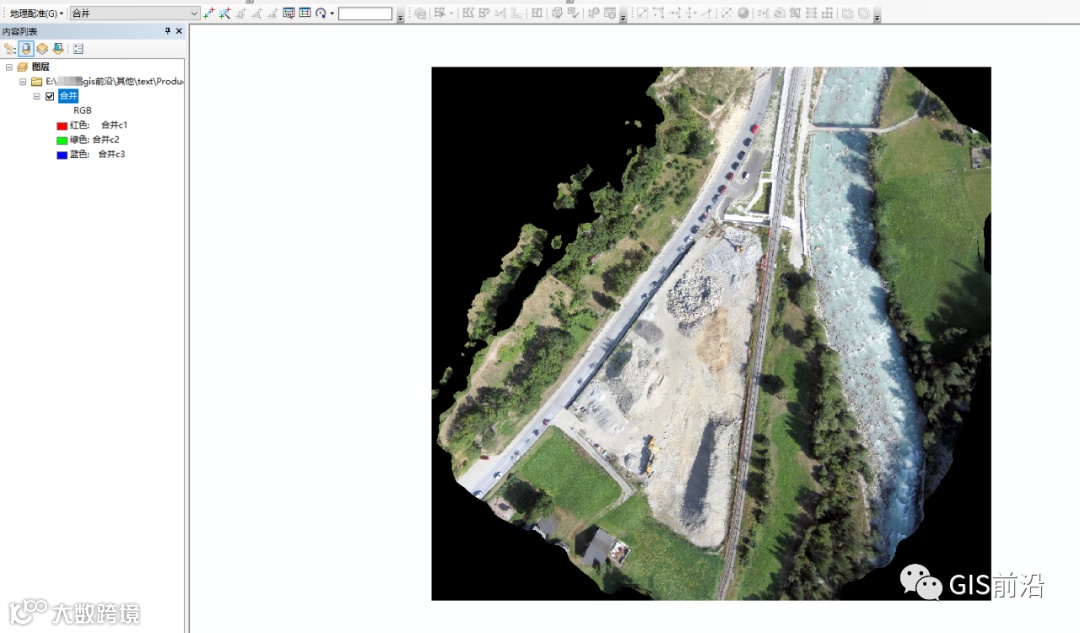Click the RGB label under 合并
This screenshot has height=633, width=1080.
[x=82, y=110]
